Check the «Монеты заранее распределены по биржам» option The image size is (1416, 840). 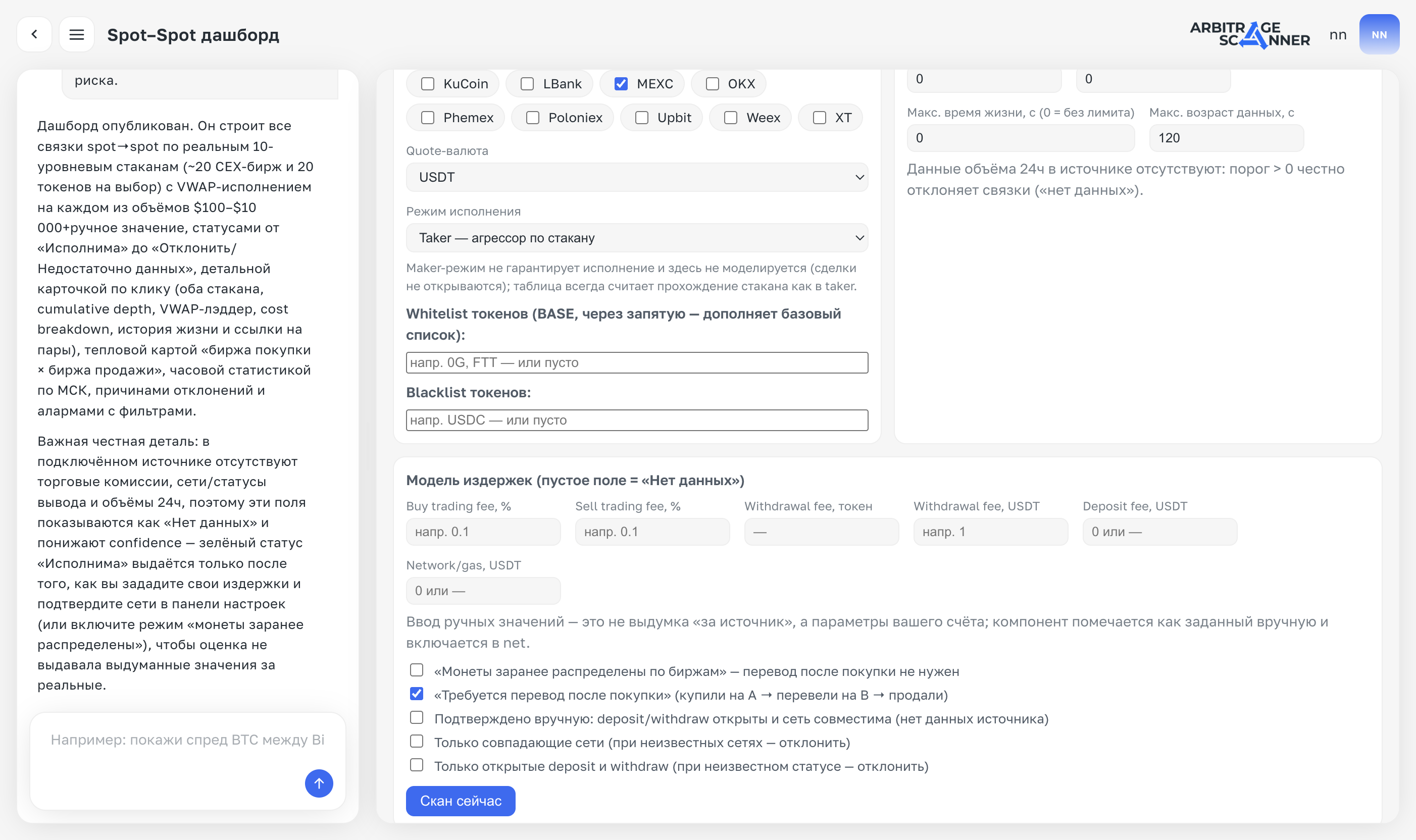tap(416, 670)
